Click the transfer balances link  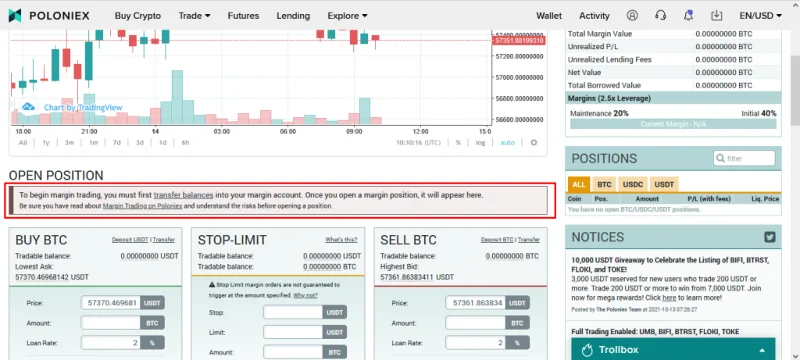(x=183, y=195)
